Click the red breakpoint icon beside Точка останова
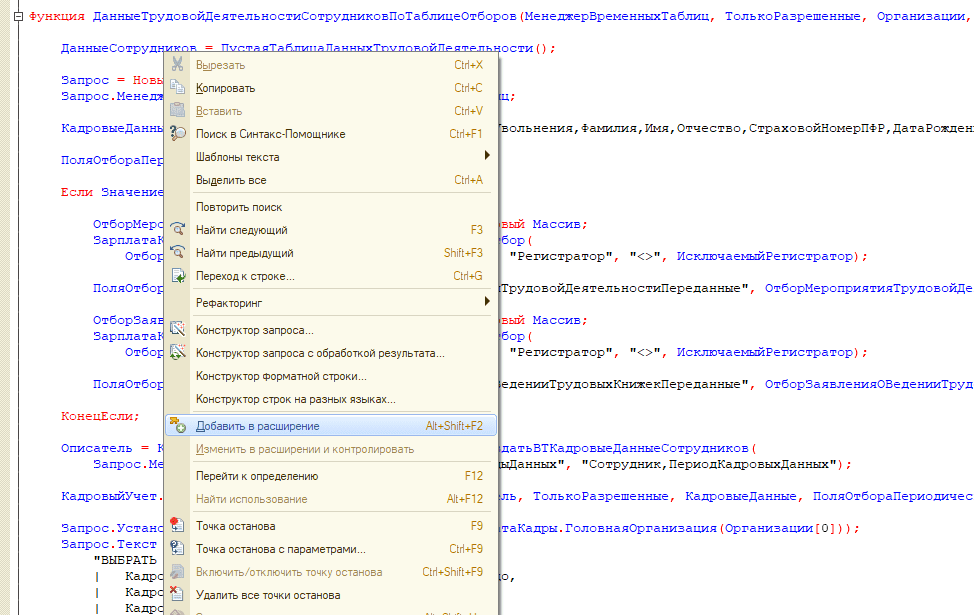The height and width of the screenshot is (615, 974). click(178, 525)
